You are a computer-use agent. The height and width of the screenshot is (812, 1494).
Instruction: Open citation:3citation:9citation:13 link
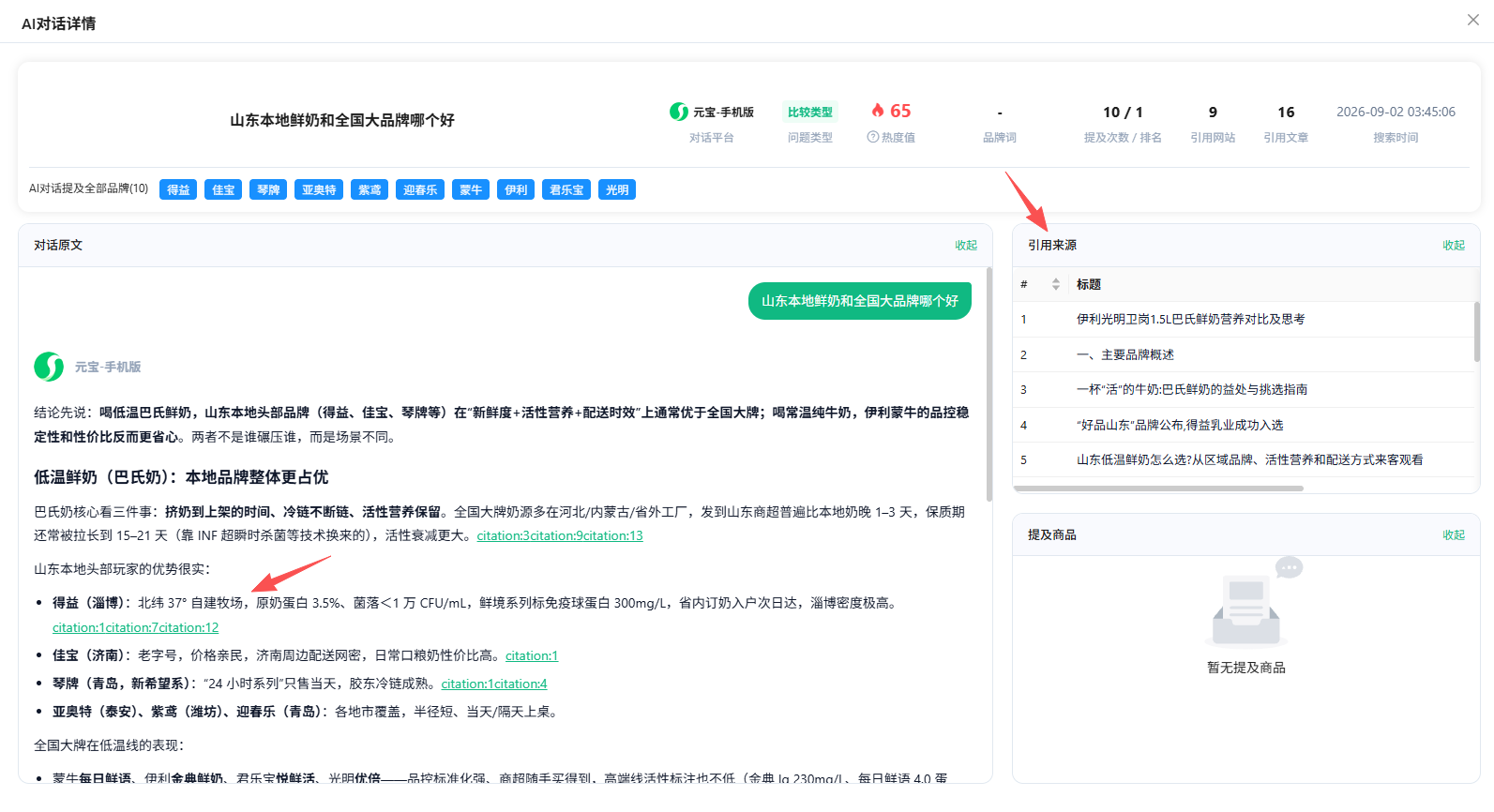coord(560,535)
